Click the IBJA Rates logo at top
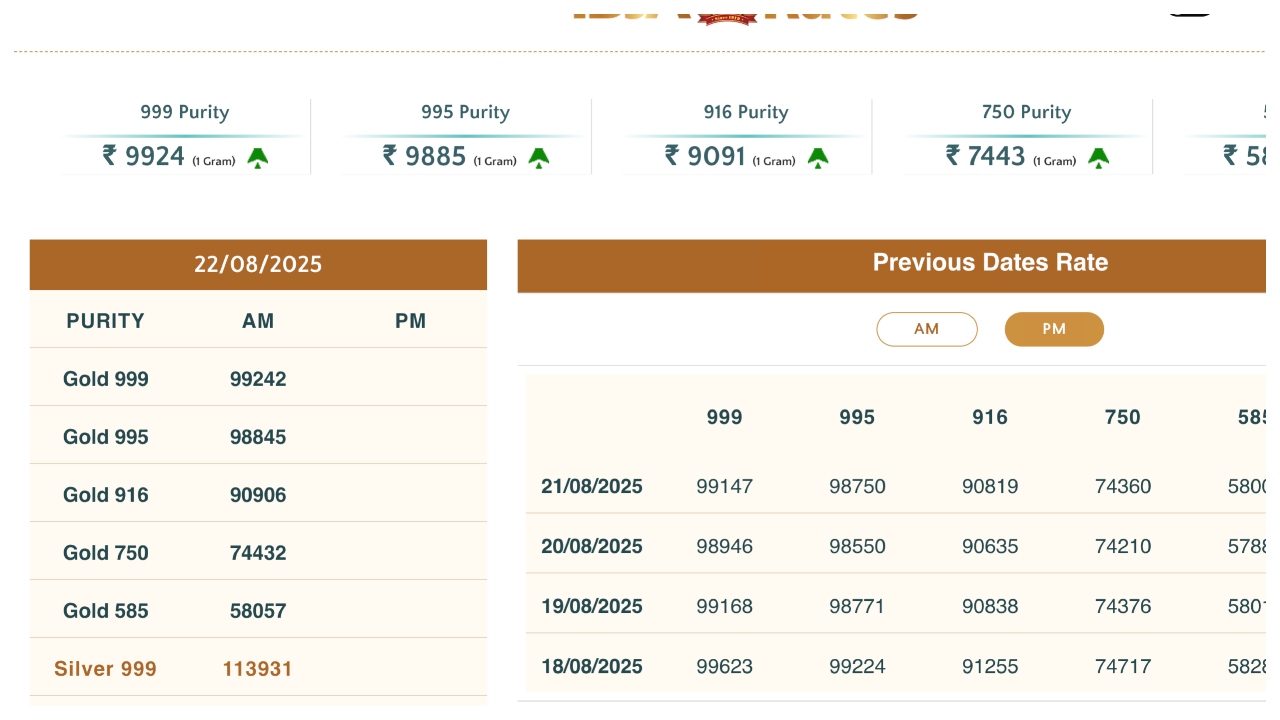 coord(745,12)
